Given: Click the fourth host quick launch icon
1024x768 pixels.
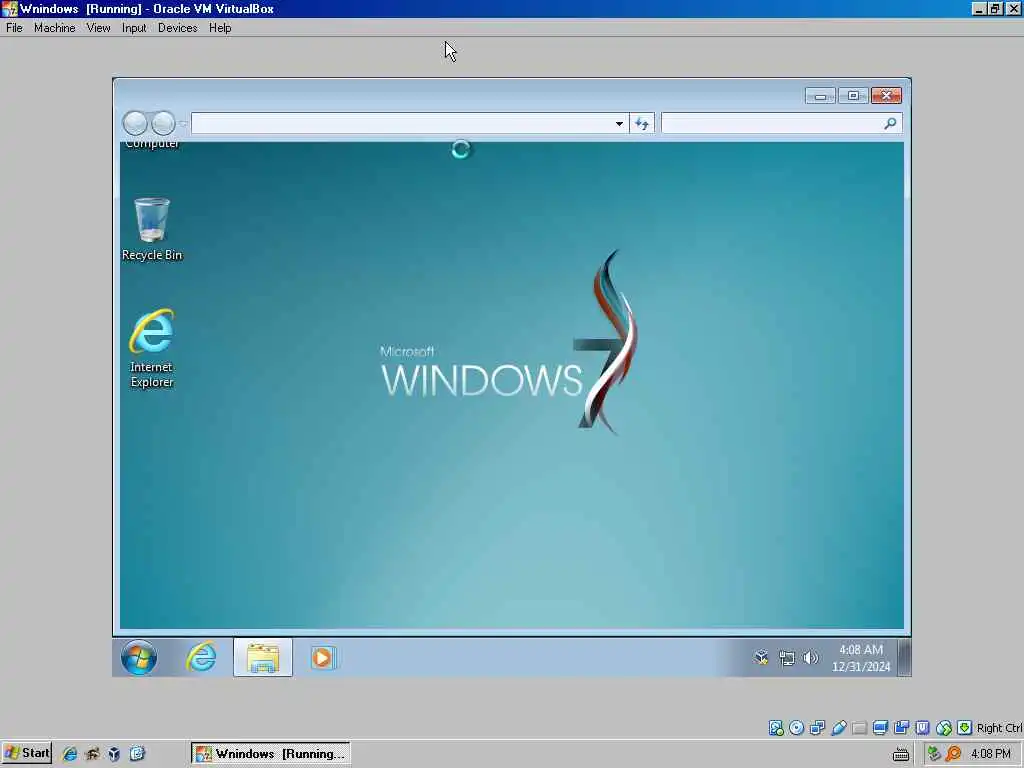Looking at the screenshot, I should (x=137, y=754).
